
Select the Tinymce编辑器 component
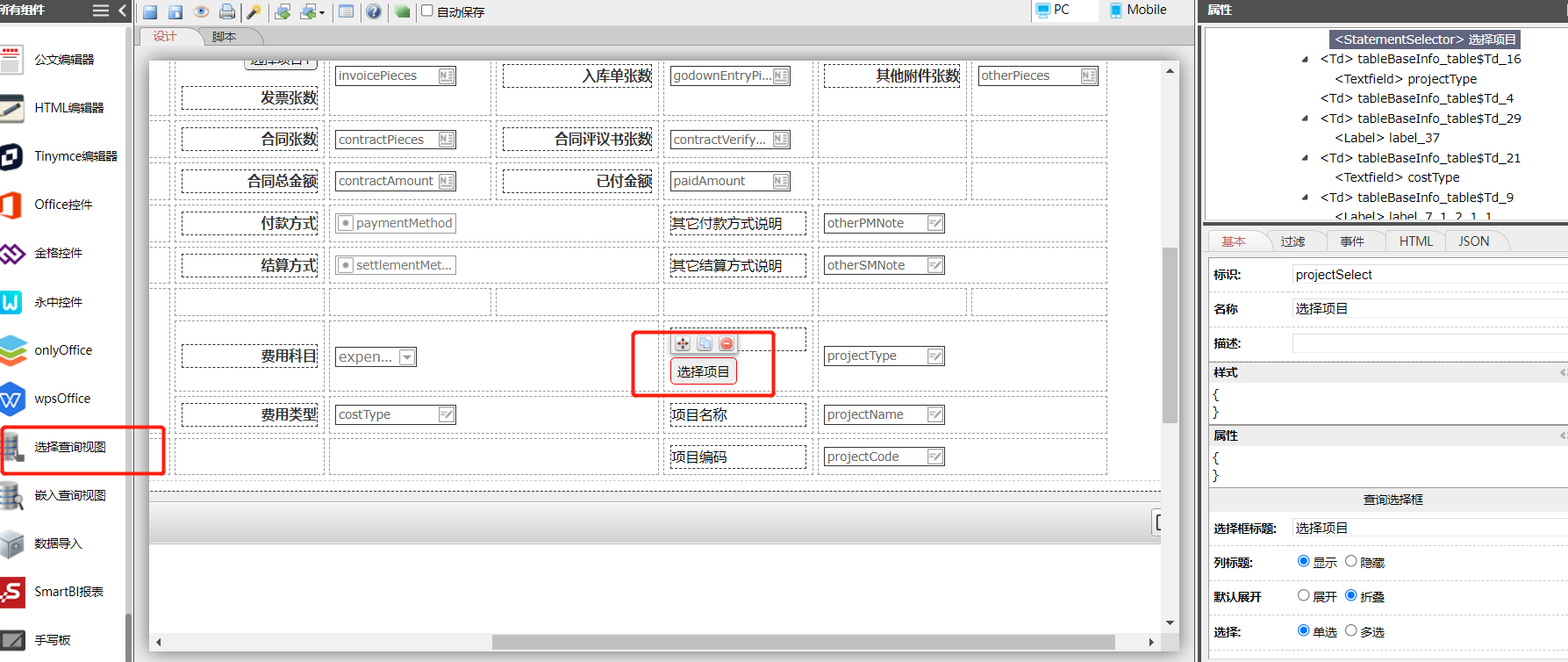(63, 156)
